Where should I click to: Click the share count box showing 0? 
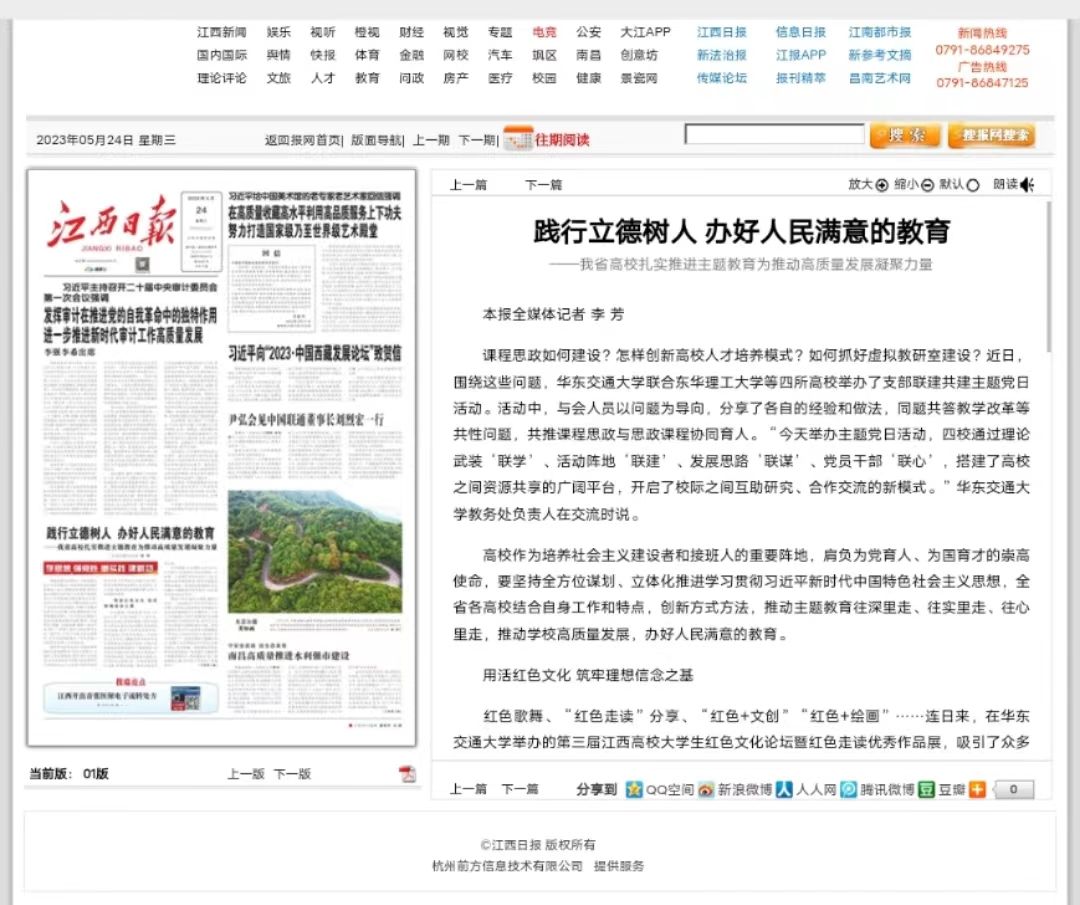coord(1013,789)
